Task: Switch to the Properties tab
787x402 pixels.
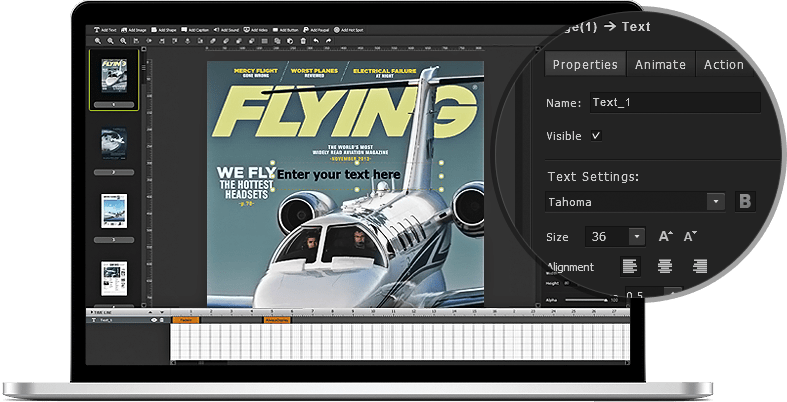Action: pyautogui.click(x=585, y=64)
